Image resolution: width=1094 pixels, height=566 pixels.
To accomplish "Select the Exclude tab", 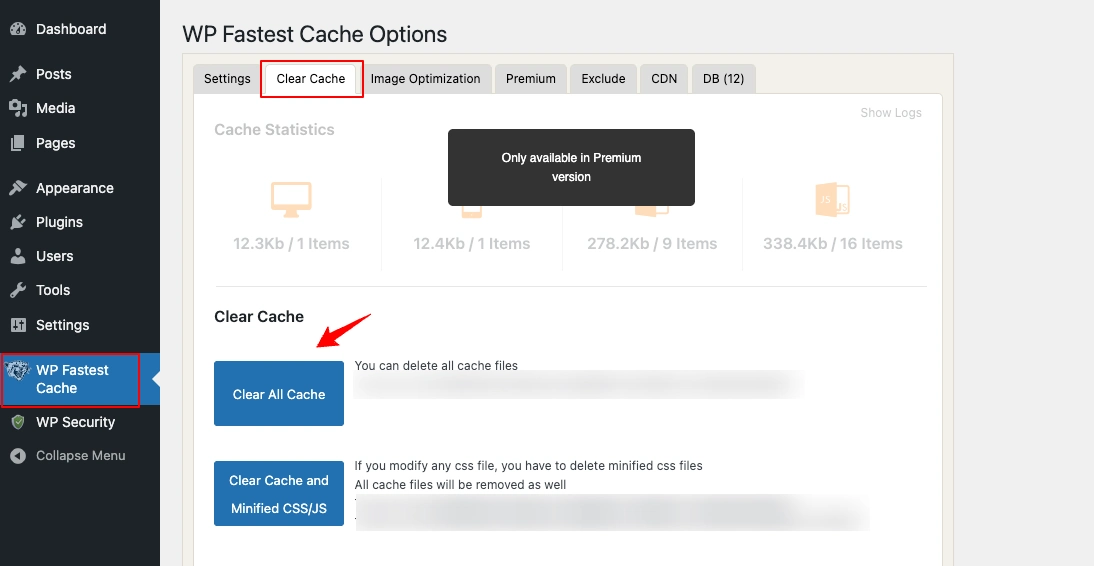I will (603, 79).
